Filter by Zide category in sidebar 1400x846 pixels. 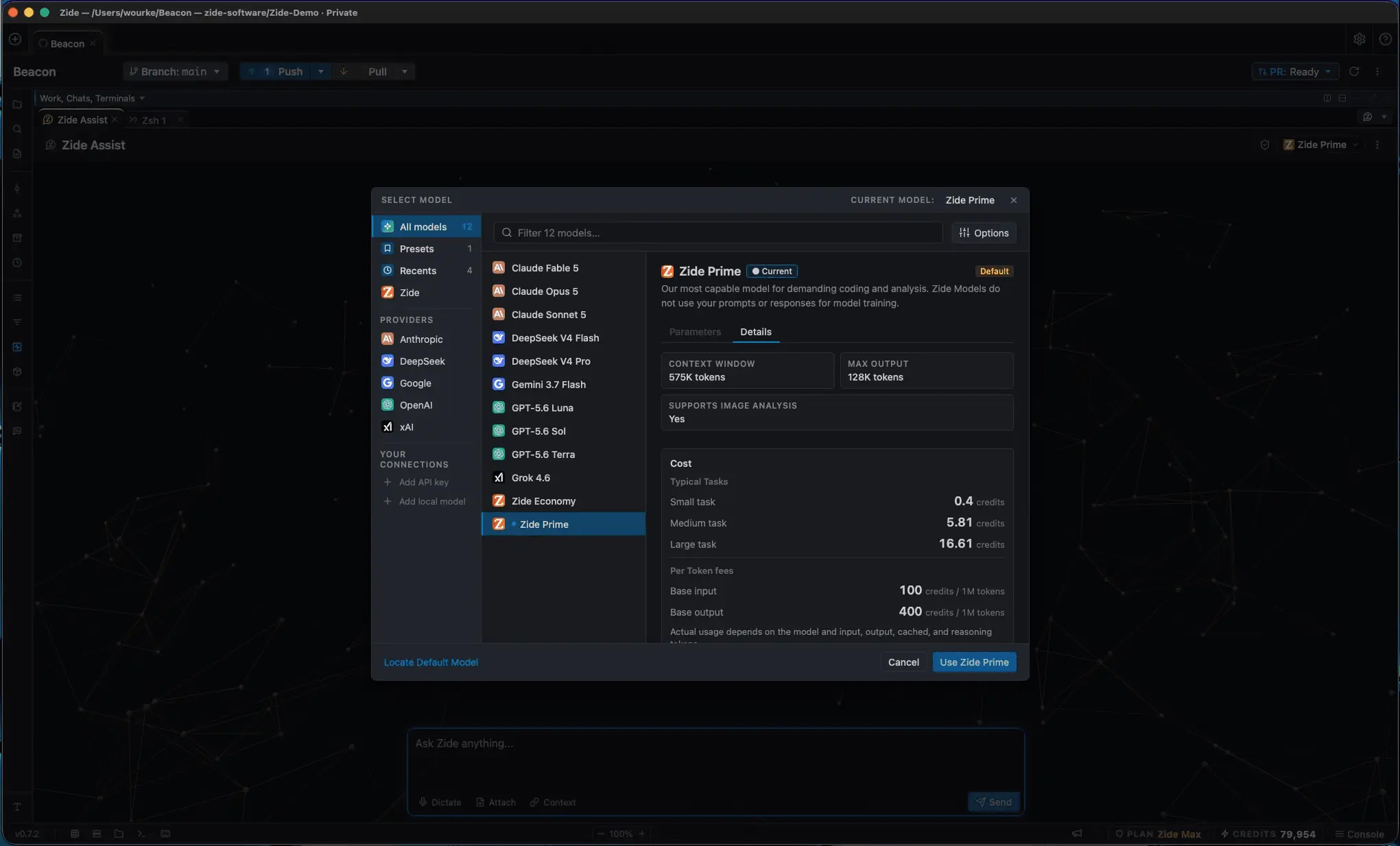coord(426,293)
